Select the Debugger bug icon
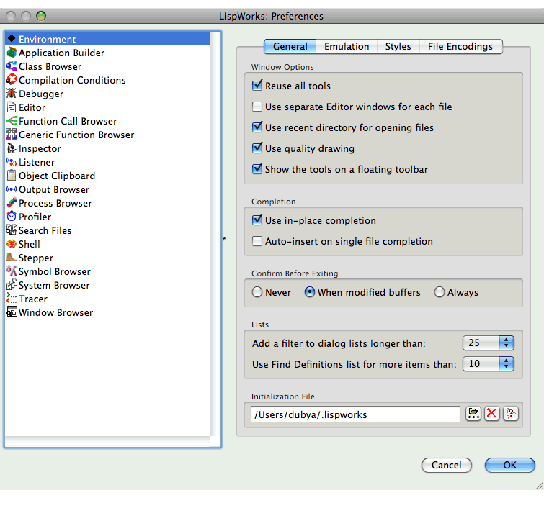This screenshot has width=549, height=520. coord(11,93)
